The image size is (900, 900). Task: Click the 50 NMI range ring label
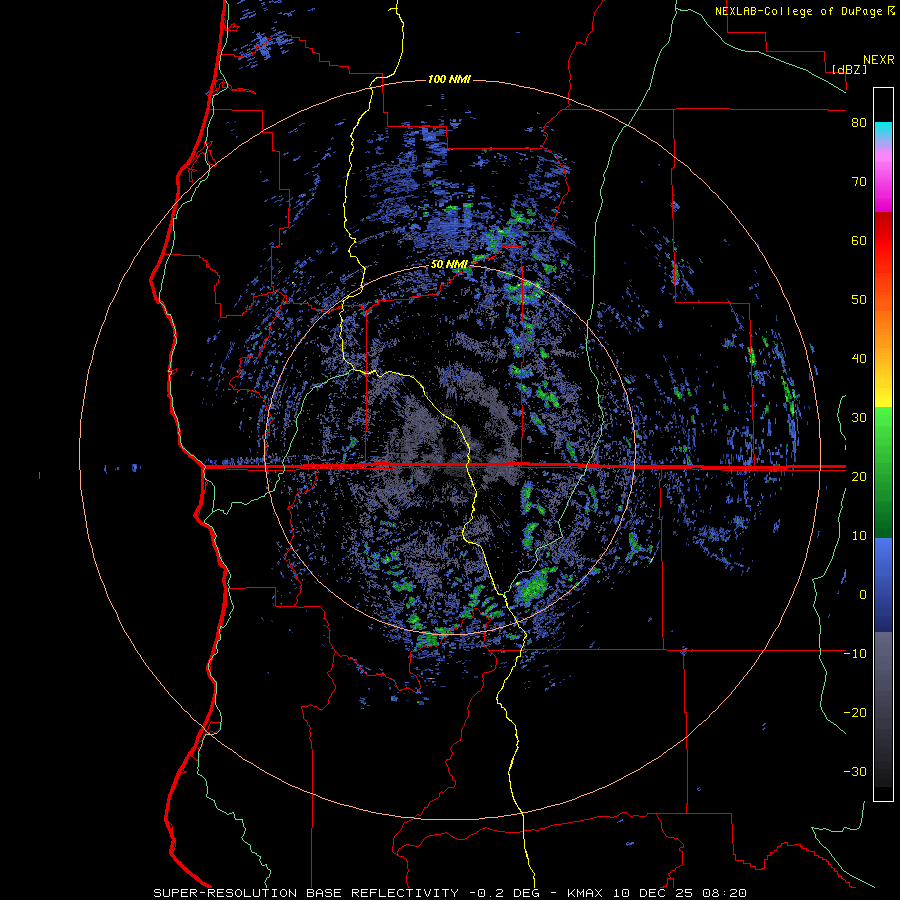pos(449,265)
